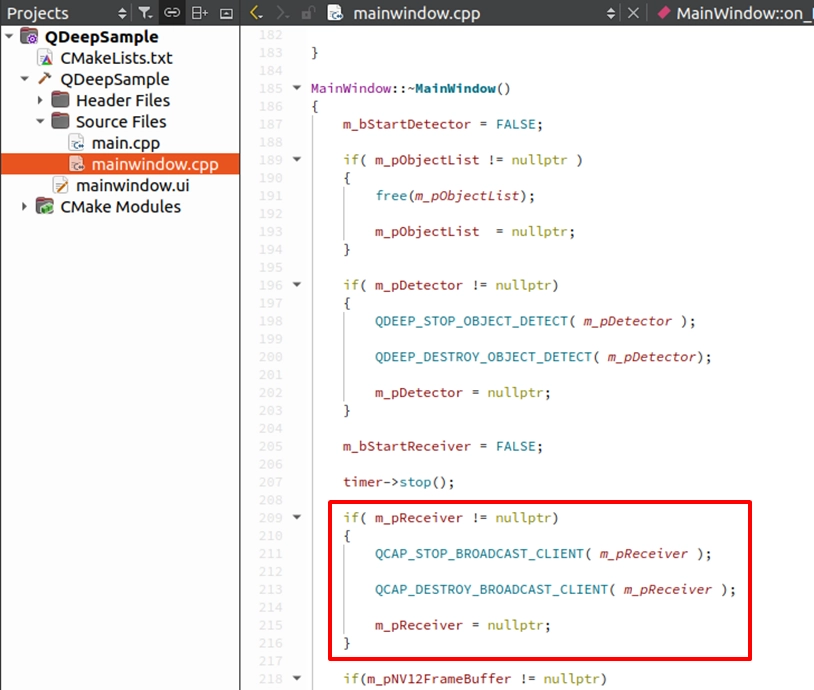Open CMakeLists.txt in project tree
Screen dimensions: 814x690
coord(116,58)
